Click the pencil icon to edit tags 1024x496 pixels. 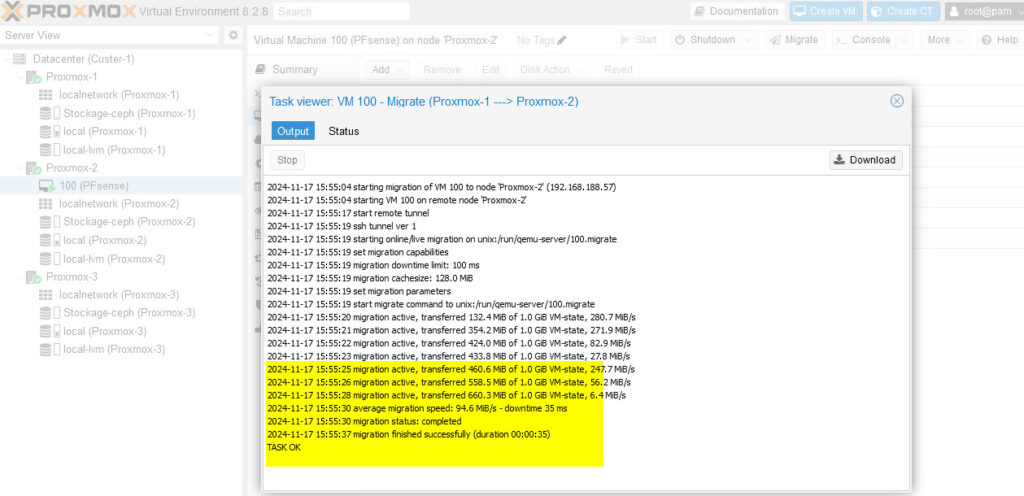pos(562,40)
